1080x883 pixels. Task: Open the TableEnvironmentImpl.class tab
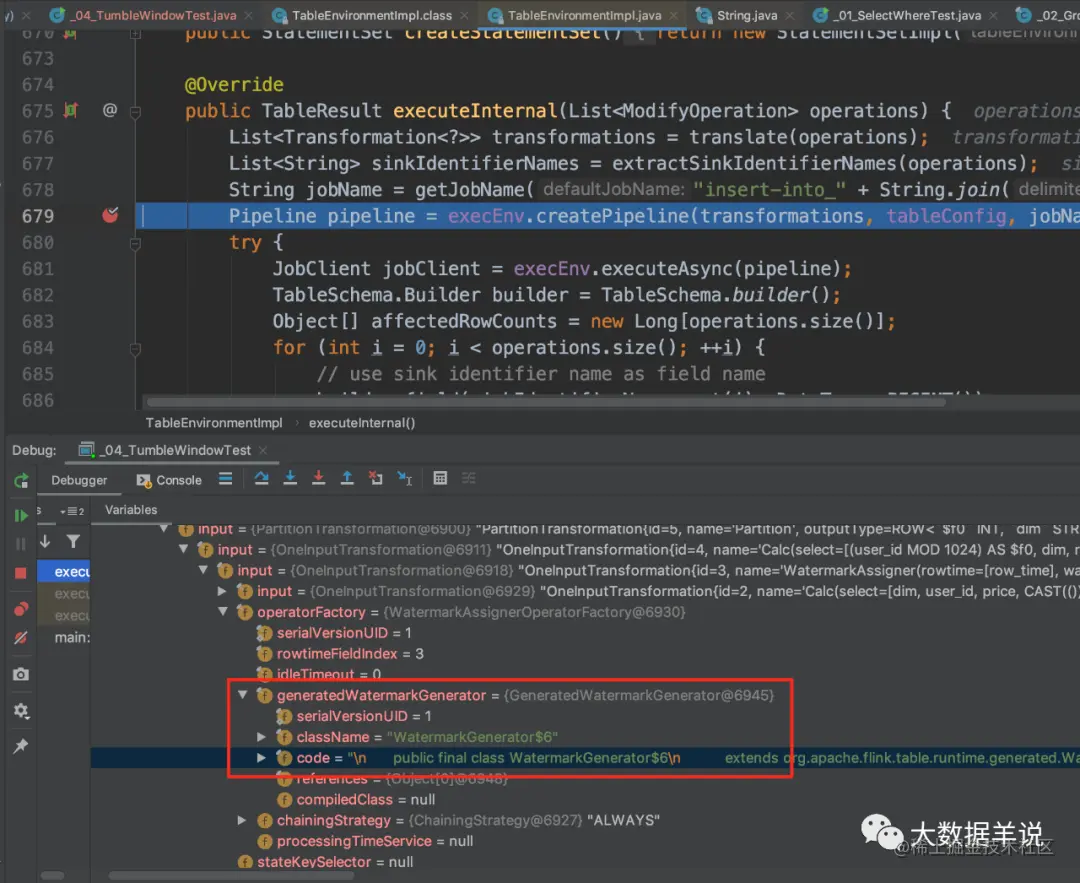pos(372,15)
